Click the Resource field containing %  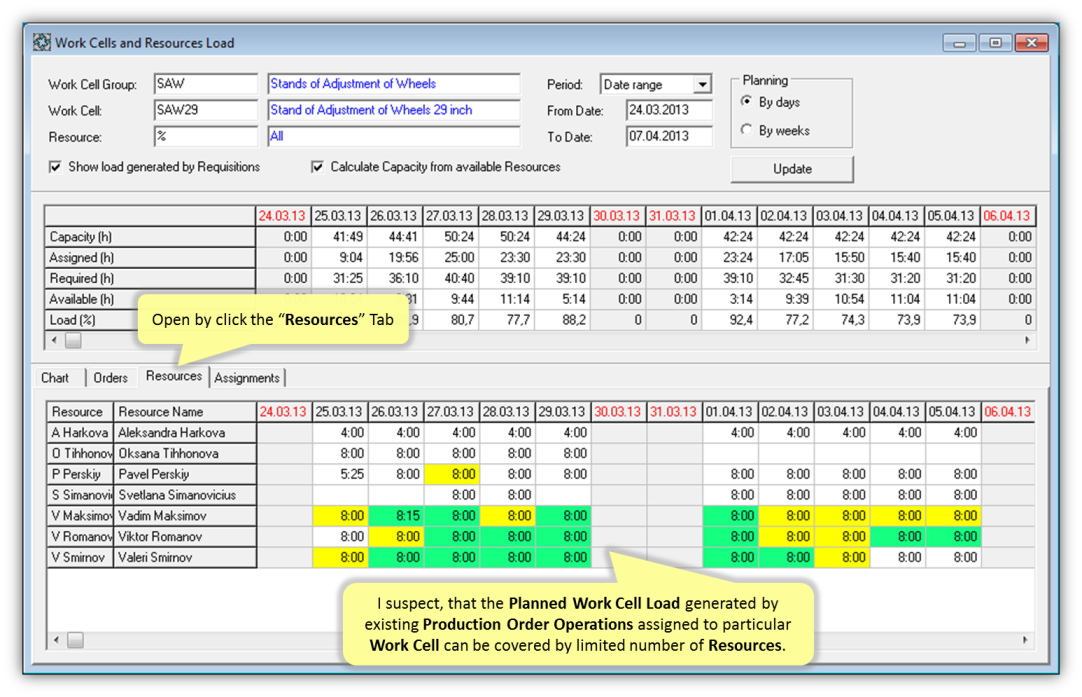coord(206,137)
